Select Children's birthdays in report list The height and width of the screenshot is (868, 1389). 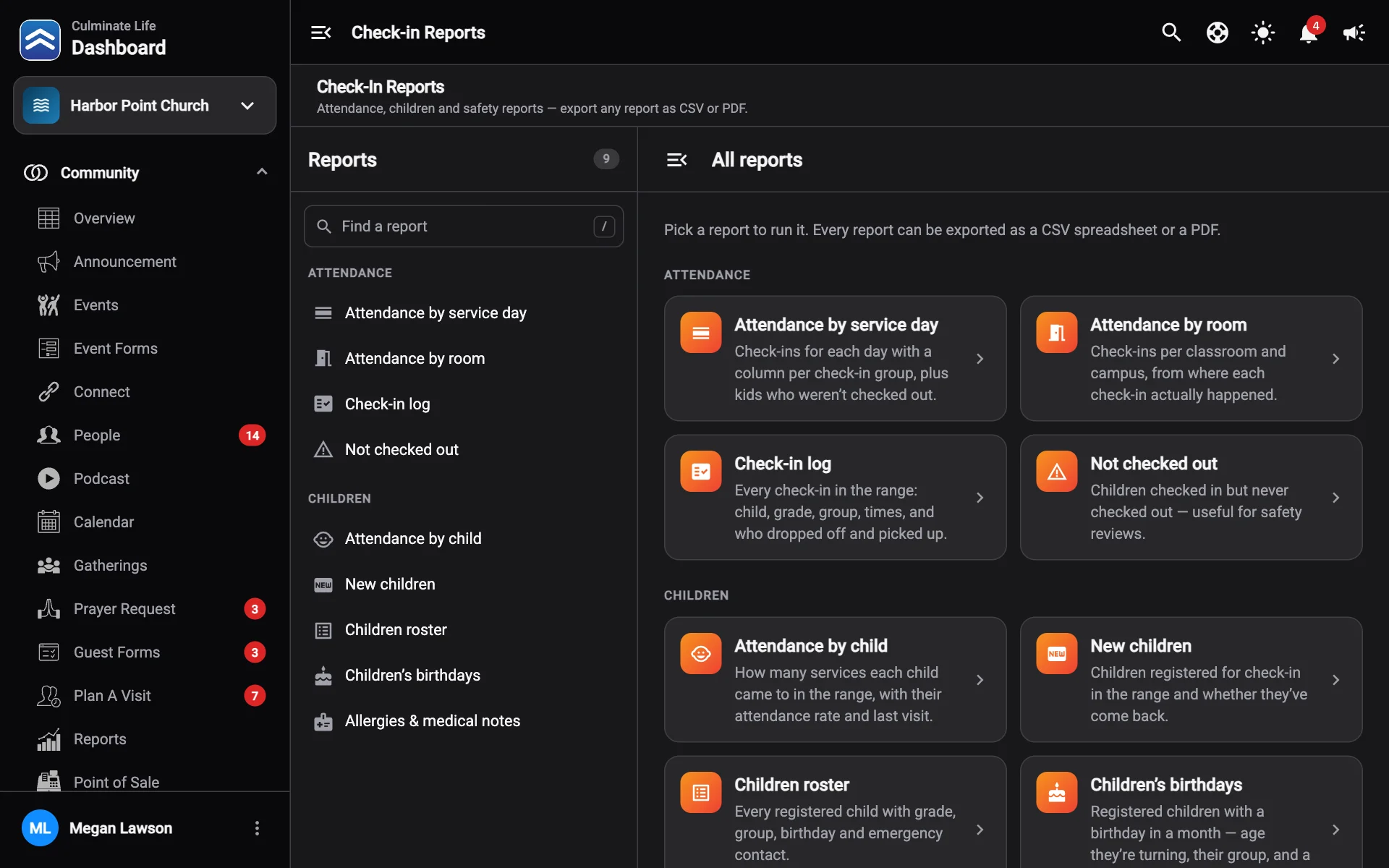point(464,676)
